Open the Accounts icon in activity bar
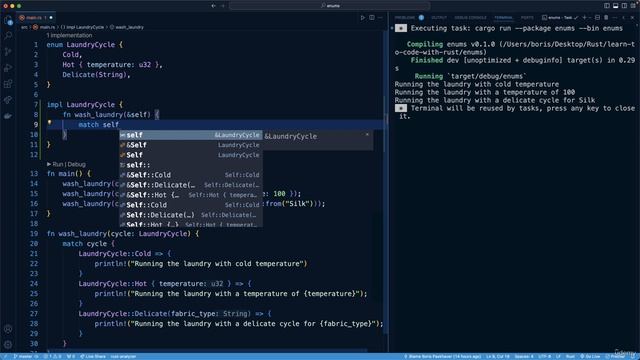The height and width of the screenshot is (360, 640). tap(8, 329)
